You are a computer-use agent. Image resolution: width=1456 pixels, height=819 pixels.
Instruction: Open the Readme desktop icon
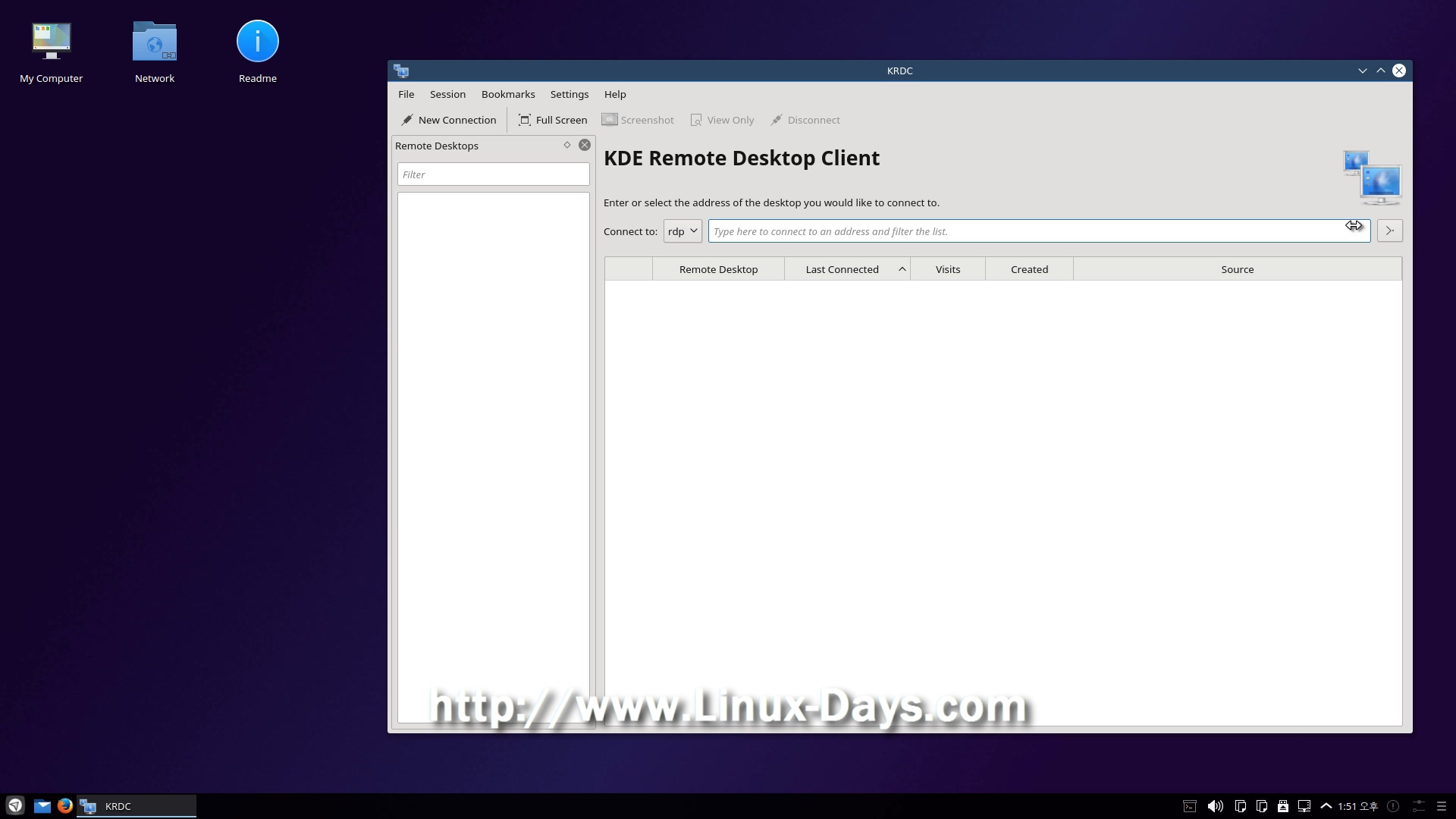tap(258, 52)
